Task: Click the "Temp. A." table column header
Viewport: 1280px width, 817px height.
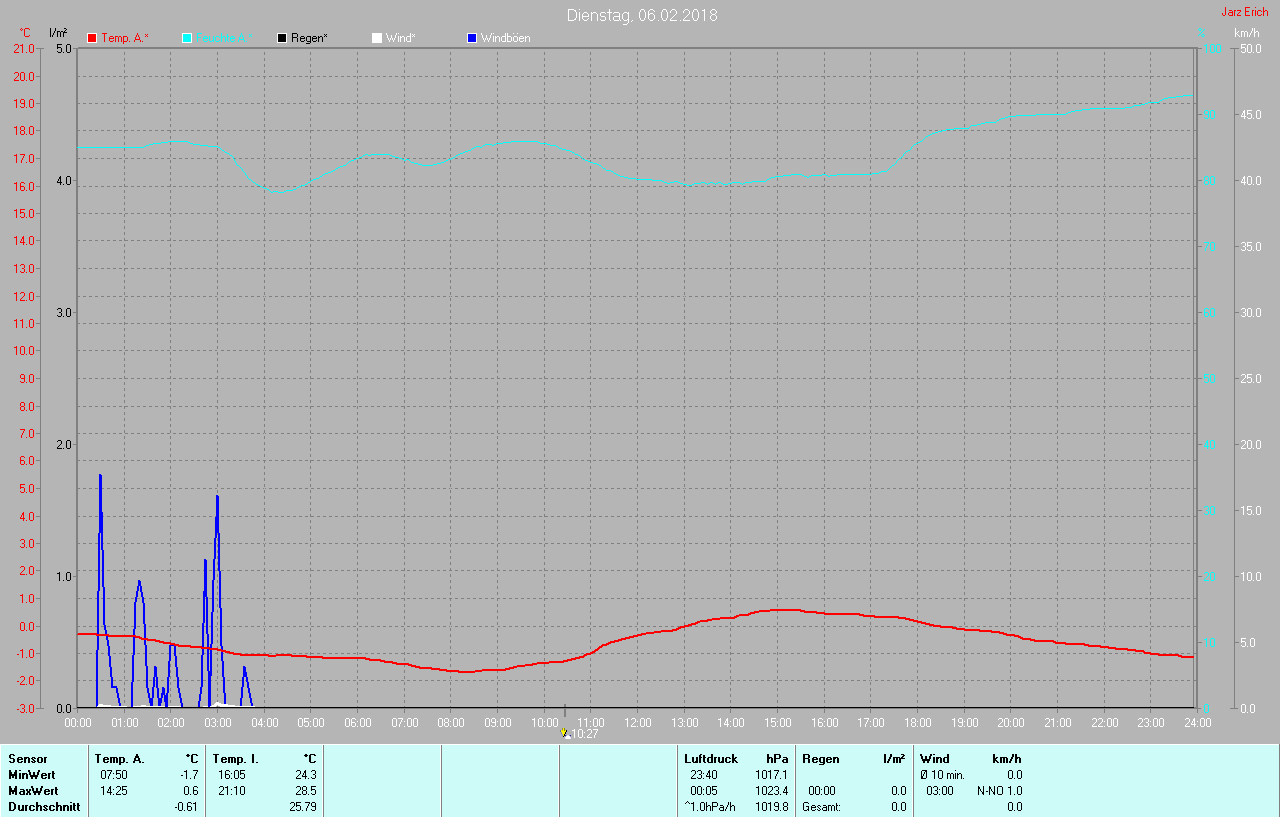Action: 119,759
